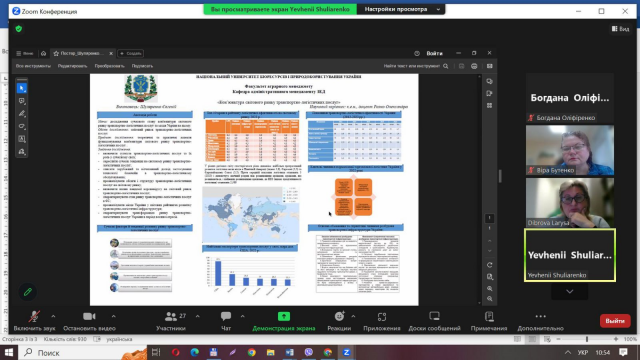Expand audio options arrow next to microphone
This screenshot has height=360, width=640.
[x=53, y=316]
